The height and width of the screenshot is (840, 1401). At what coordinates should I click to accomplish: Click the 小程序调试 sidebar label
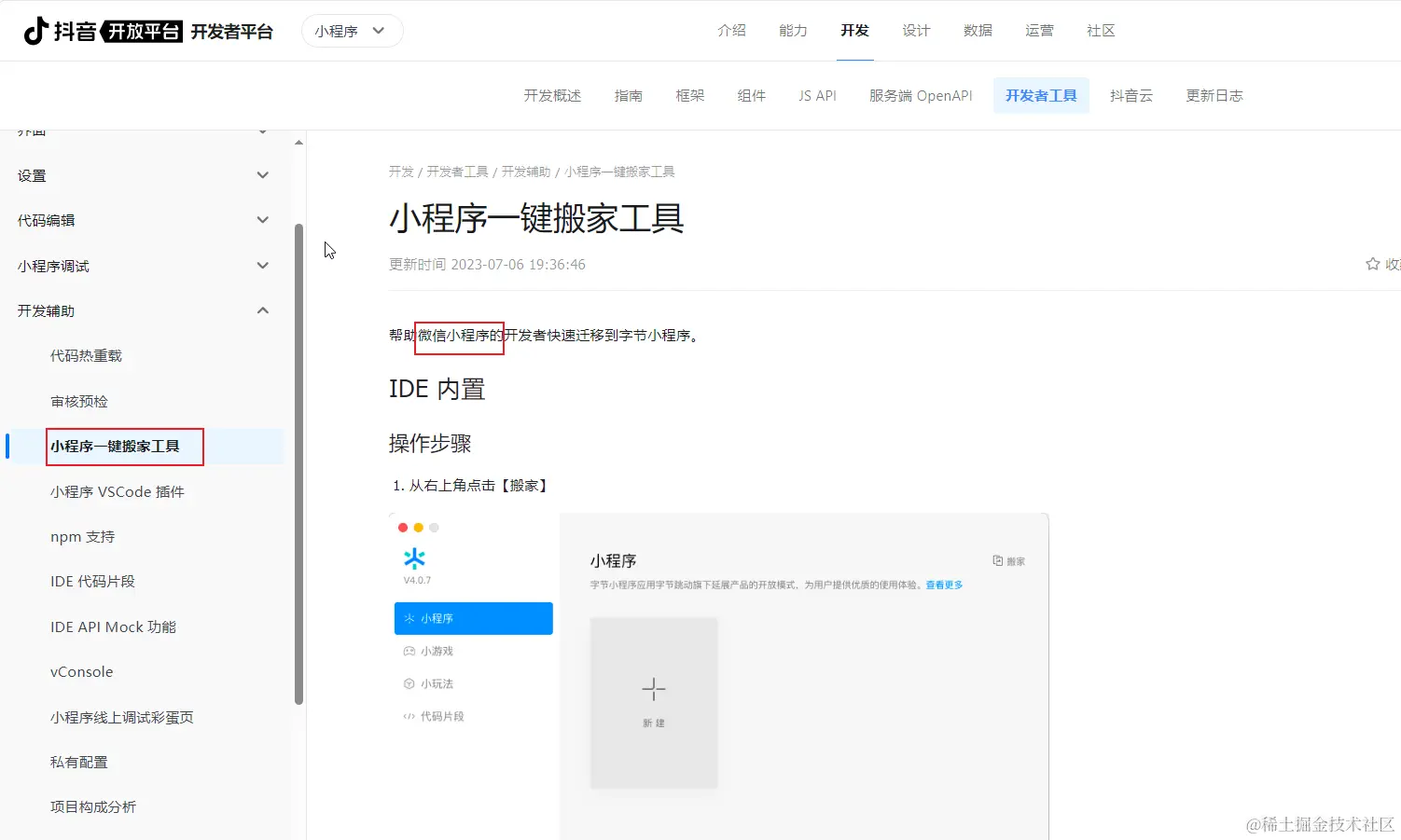(53, 266)
